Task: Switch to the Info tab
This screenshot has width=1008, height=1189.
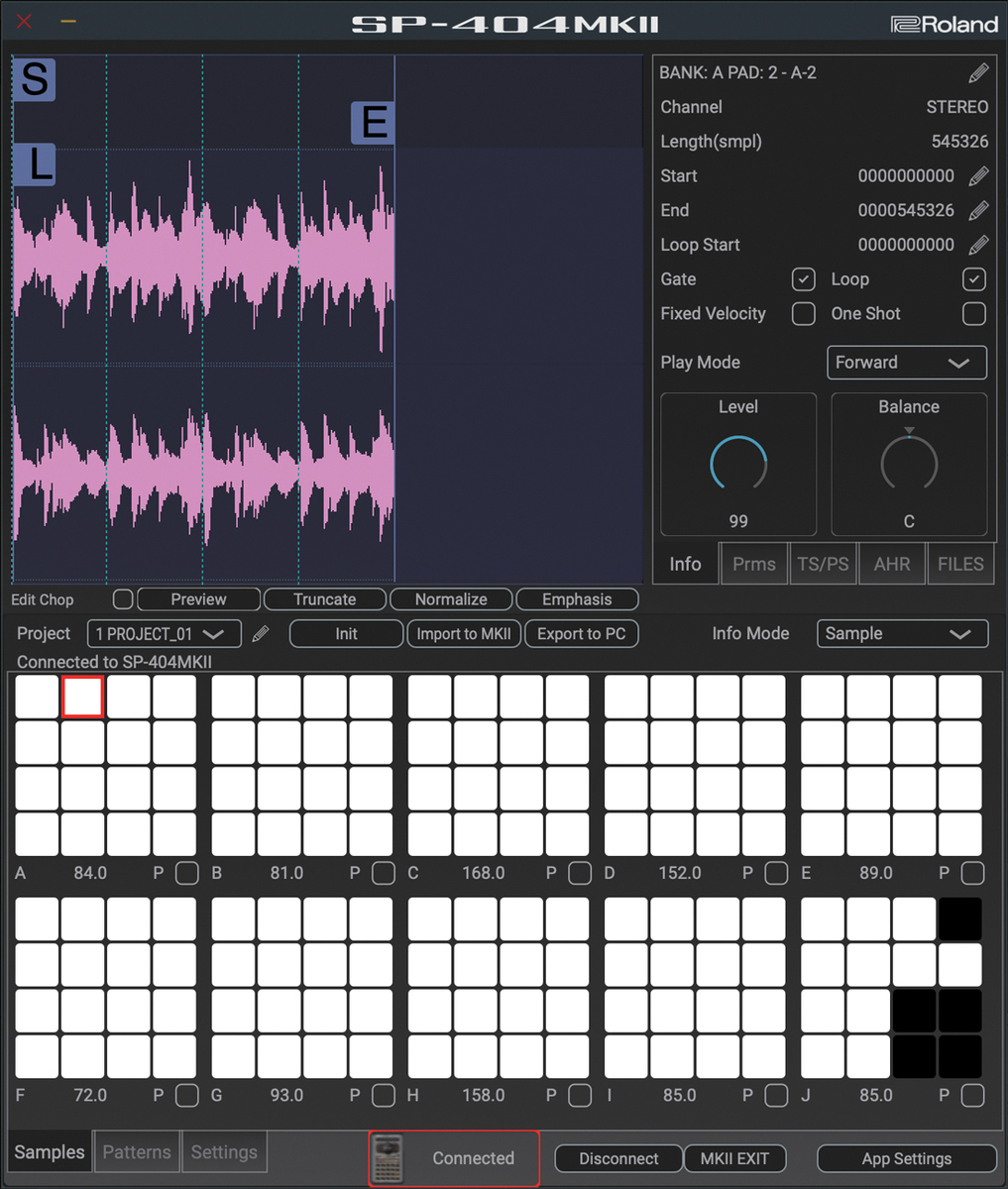Action: (x=685, y=564)
